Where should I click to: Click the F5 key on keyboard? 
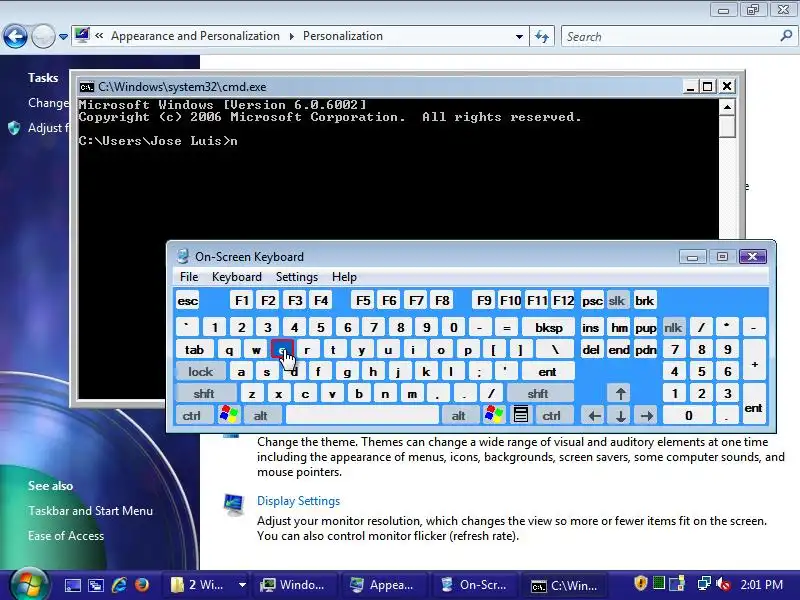(x=363, y=301)
